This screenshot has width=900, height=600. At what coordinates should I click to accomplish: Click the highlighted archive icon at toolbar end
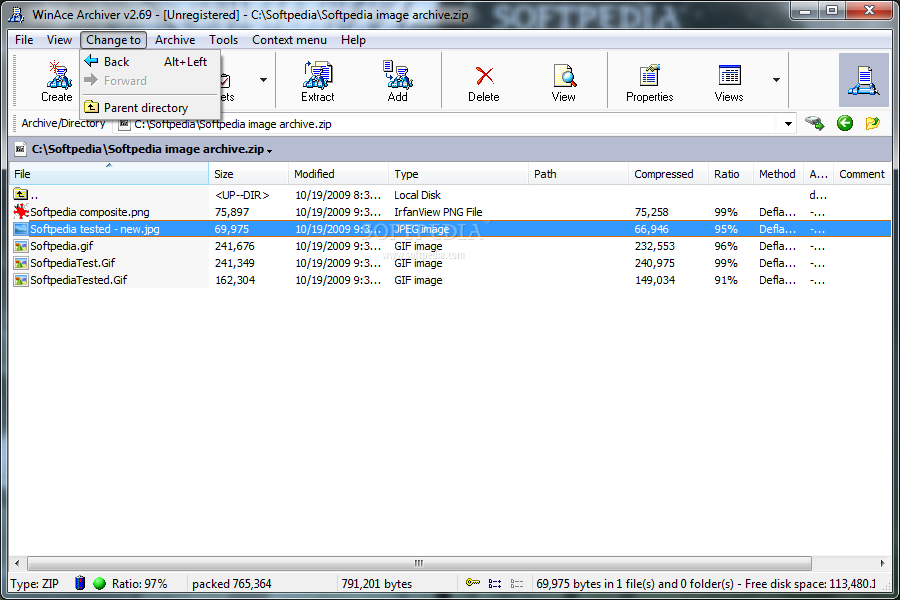[x=863, y=80]
